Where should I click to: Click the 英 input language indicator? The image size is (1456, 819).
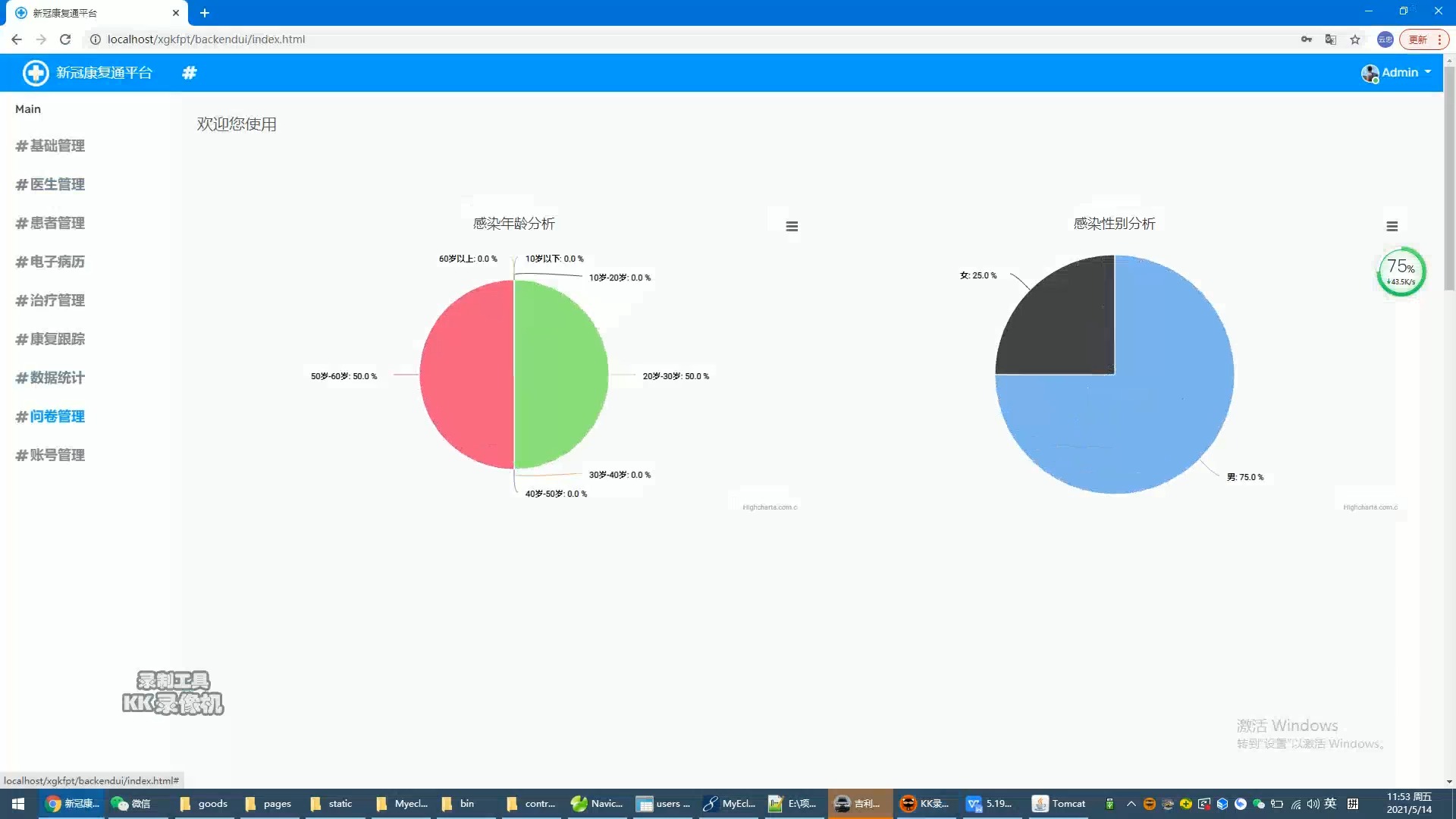(1330, 804)
